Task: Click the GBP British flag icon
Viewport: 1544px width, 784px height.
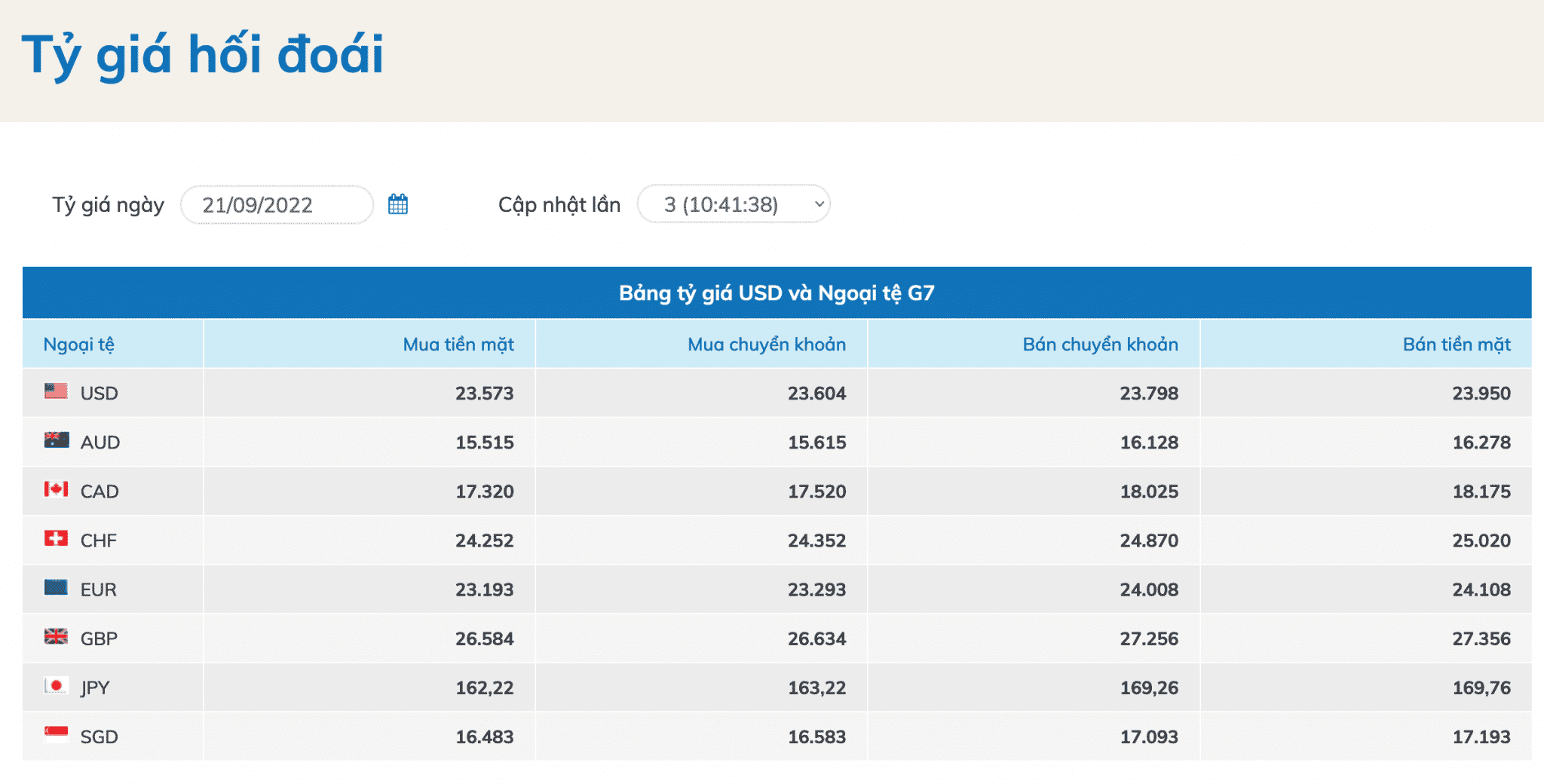Action: click(56, 636)
